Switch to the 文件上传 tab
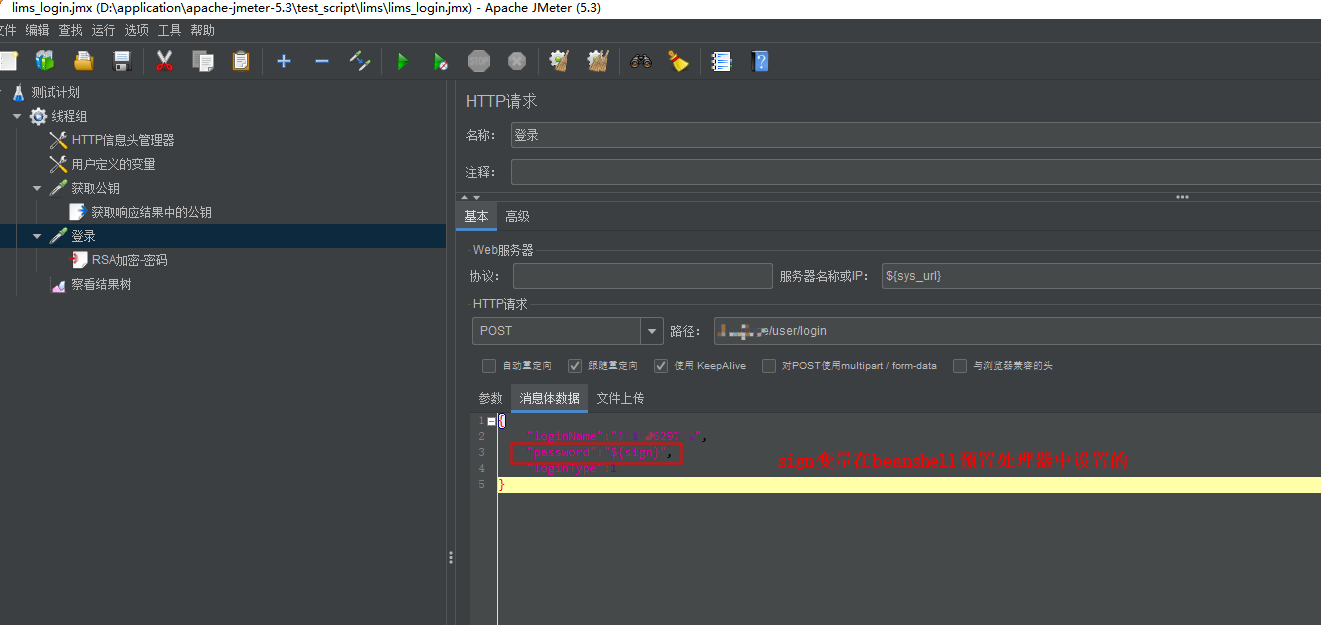The height and width of the screenshot is (625, 1321). [621, 398]
